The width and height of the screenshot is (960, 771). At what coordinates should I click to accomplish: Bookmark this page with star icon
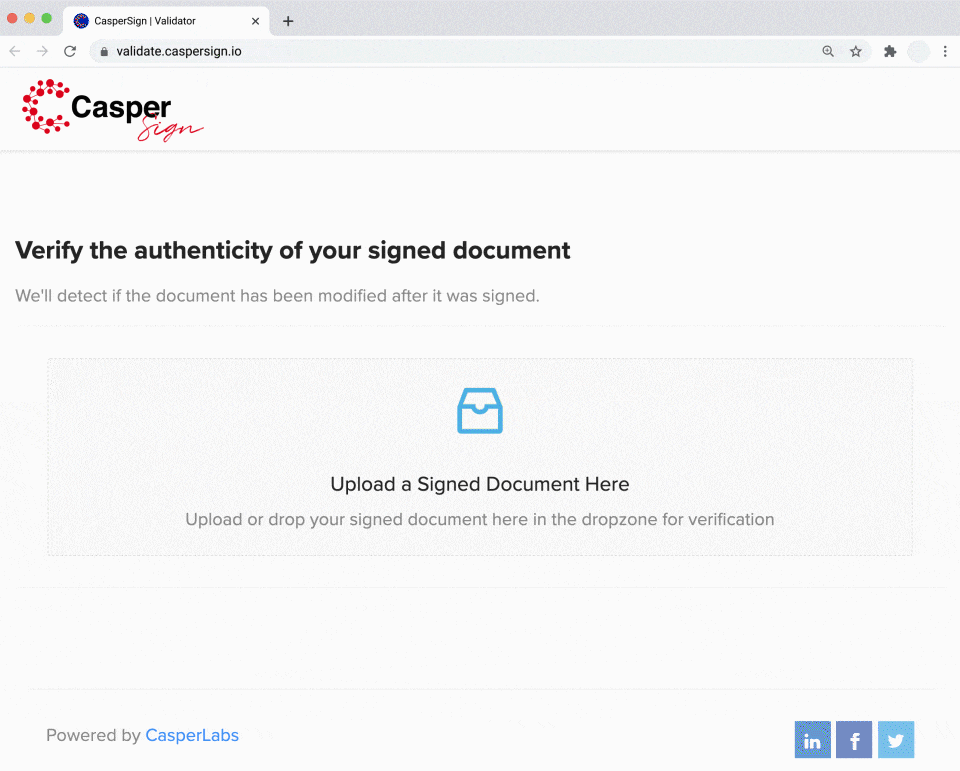pyautogui.click(x=856, y=51)
